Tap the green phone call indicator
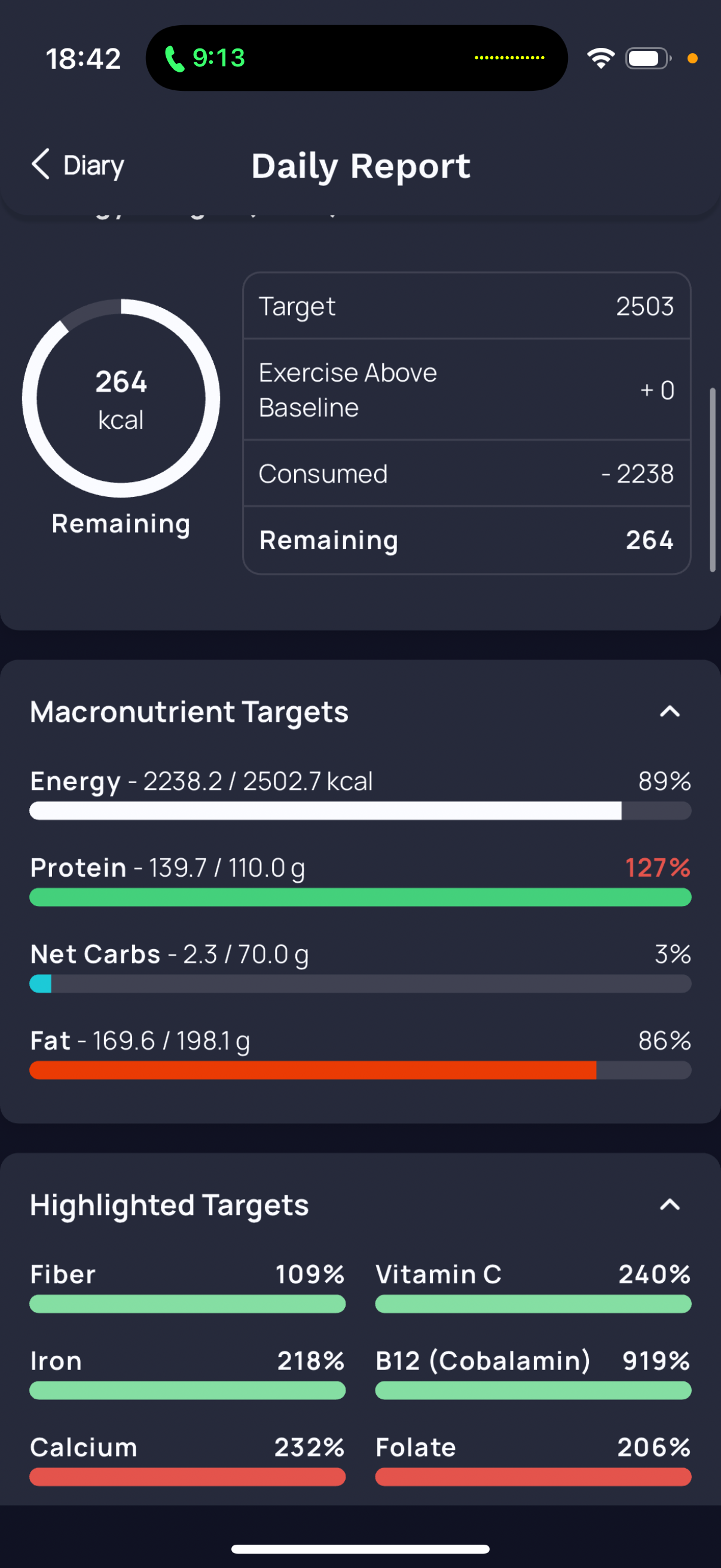Image resolution: width=721 pixels, height=1568 pixels. point(175,59)
